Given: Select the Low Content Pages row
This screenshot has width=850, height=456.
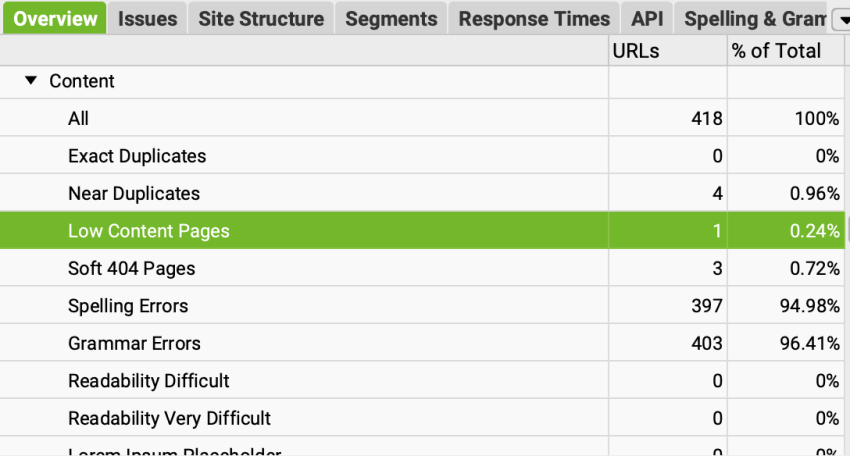Looking at the screenshot, I should 149,231.
